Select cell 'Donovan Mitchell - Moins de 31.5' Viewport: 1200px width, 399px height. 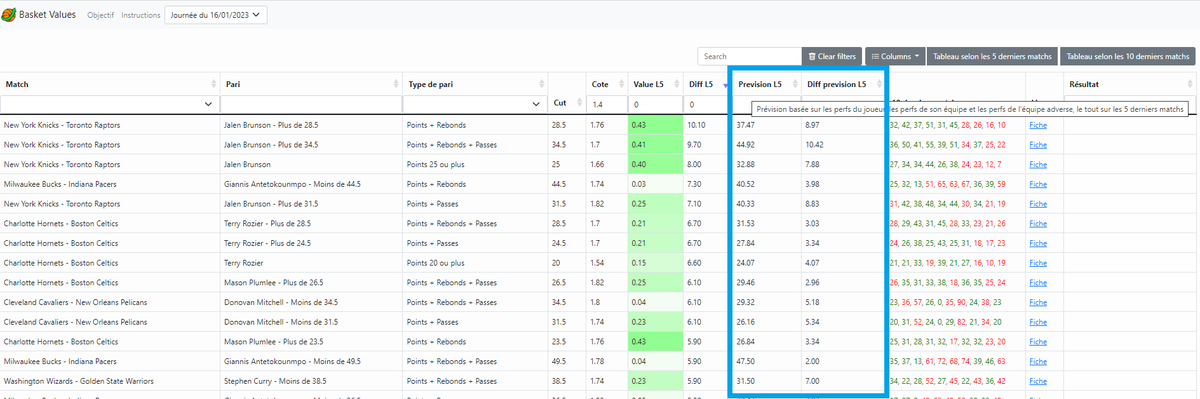(x=311, y=321)
